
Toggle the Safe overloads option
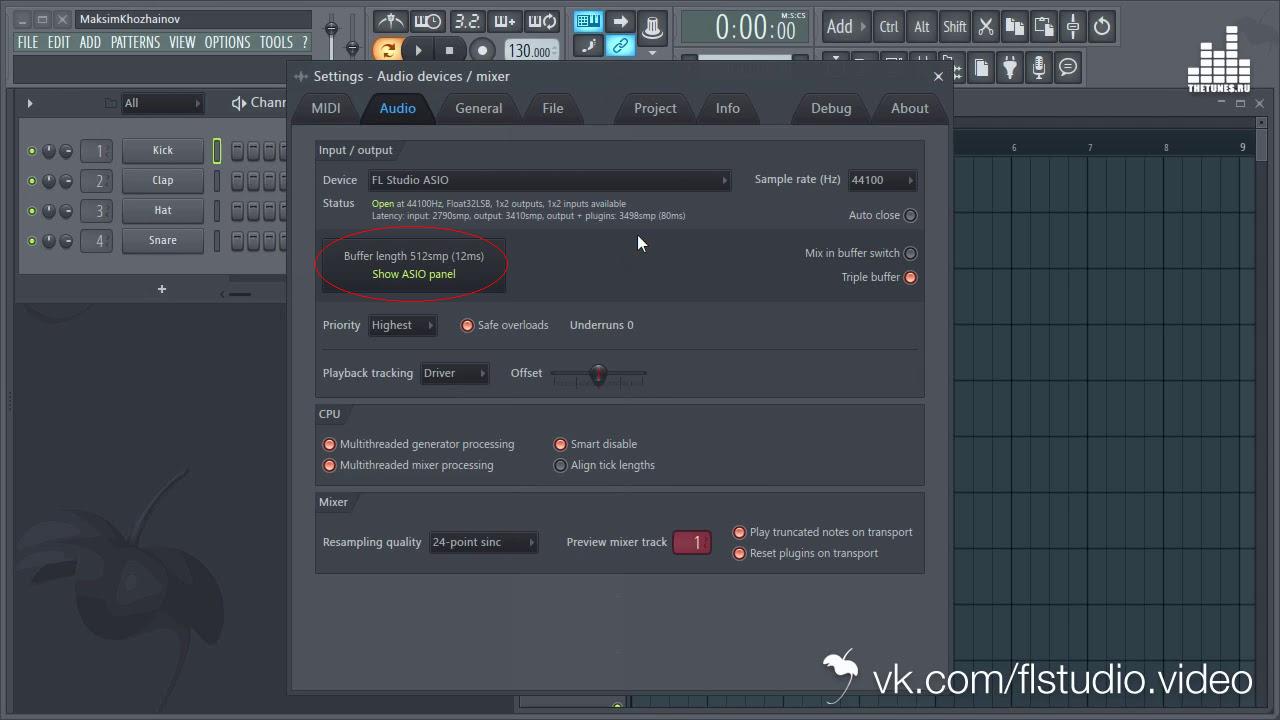click(x=467, y=325)
